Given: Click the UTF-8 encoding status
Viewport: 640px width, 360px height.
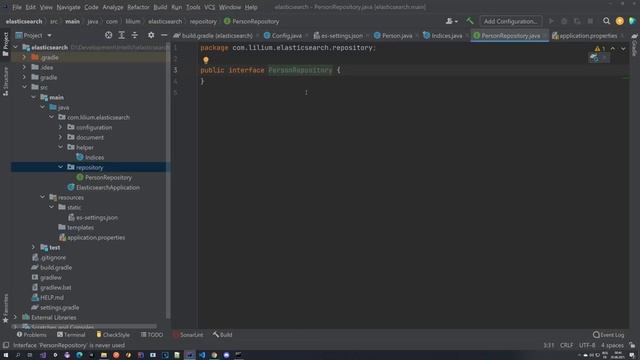Looking at the screenshot, I should click(x=587, y=345).
